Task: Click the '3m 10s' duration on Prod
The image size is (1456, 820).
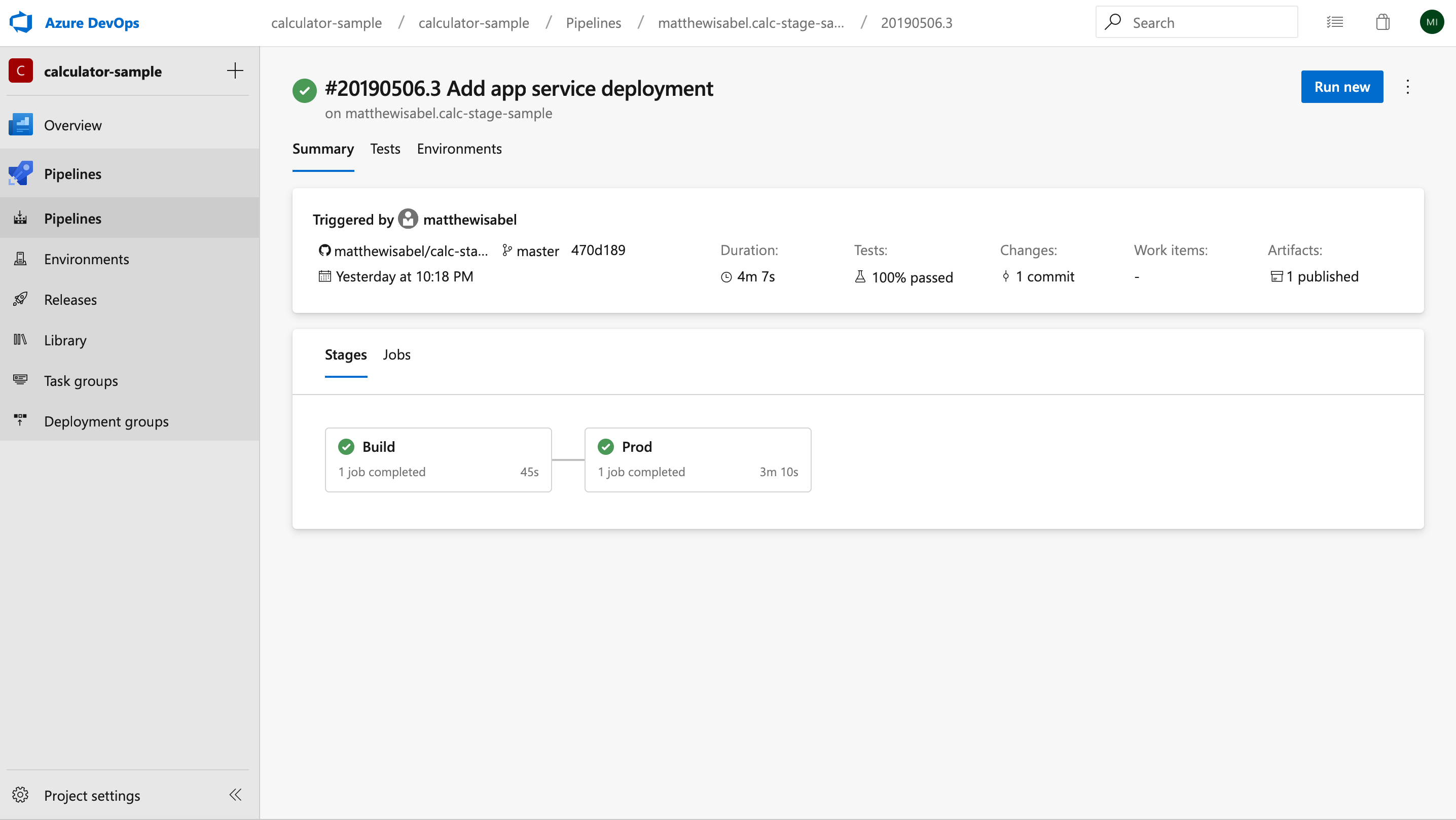Action: click(x=779, y=472)
